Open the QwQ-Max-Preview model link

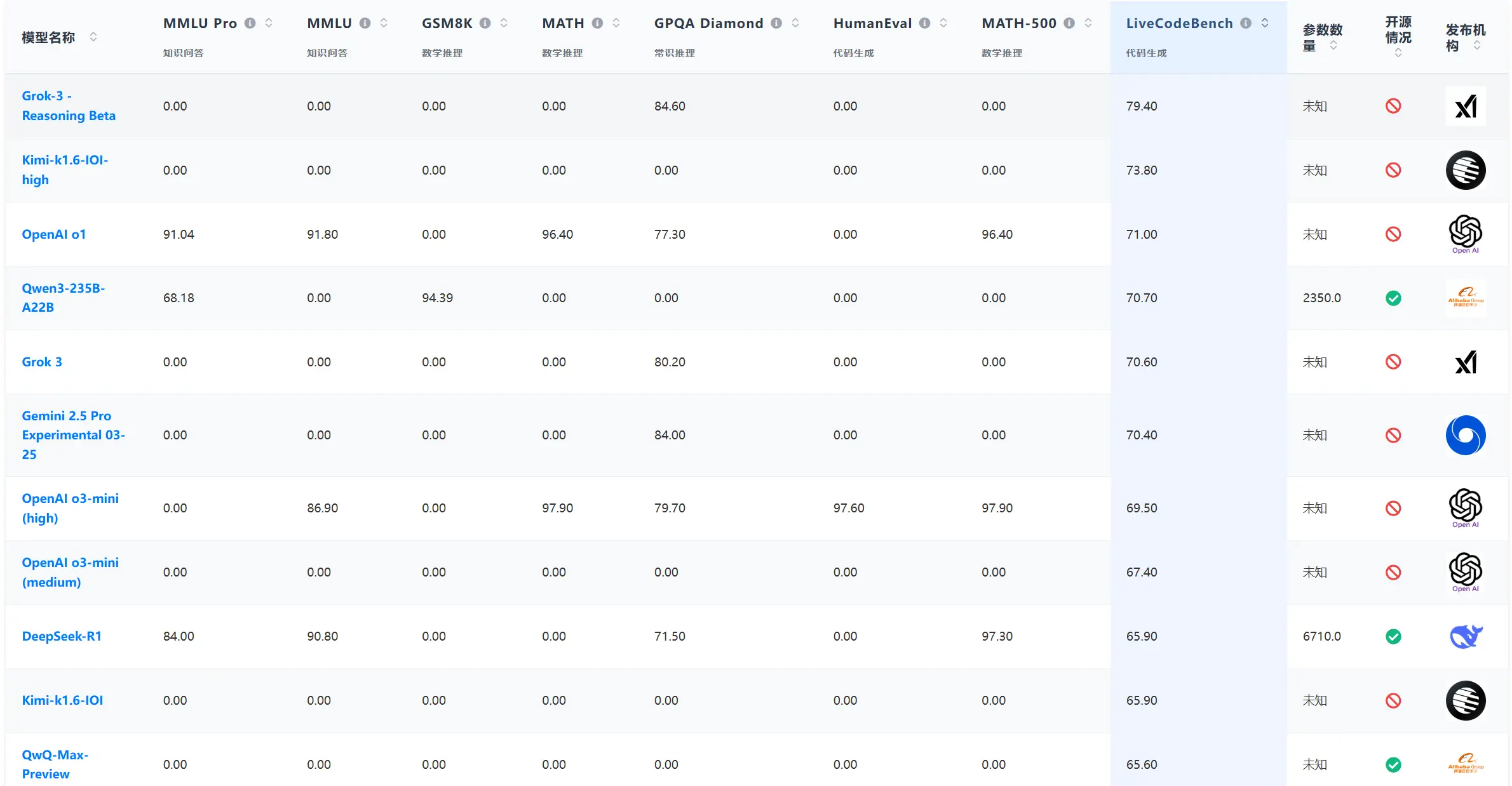55,764
